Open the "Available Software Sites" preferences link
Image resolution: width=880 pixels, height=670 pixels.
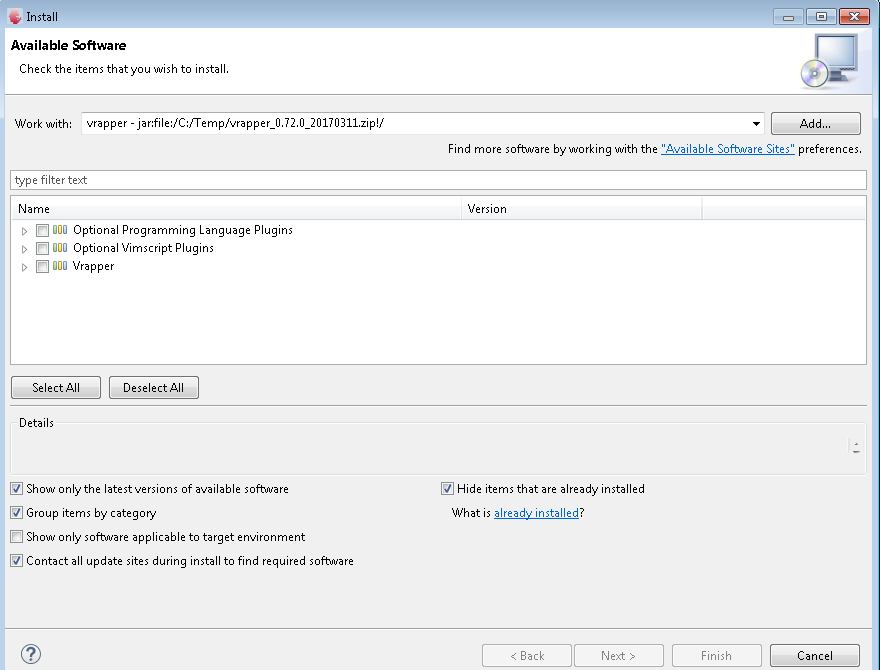tap(727, 148)
